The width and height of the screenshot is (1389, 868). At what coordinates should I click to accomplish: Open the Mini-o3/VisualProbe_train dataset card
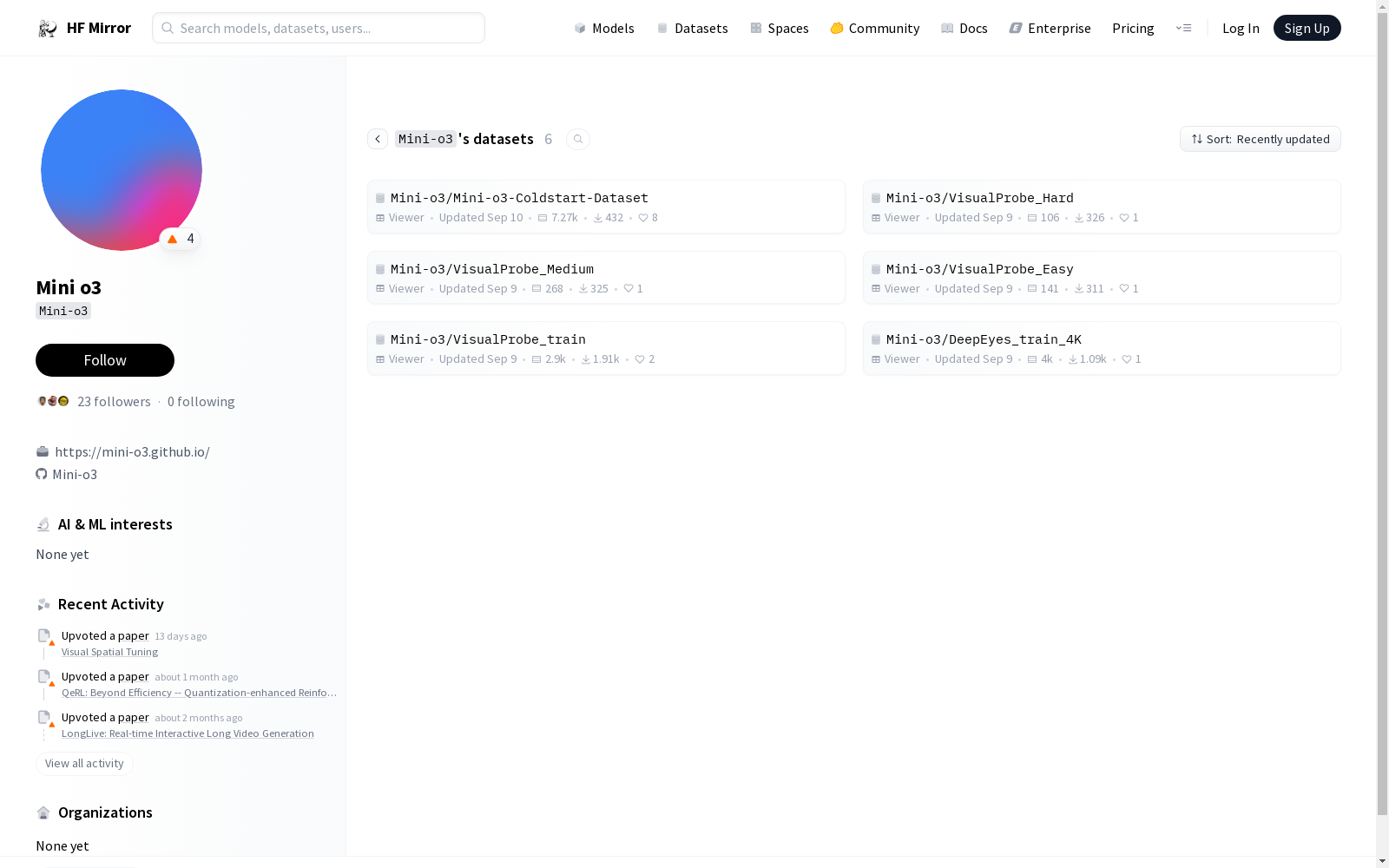click(x=606, y=348)
